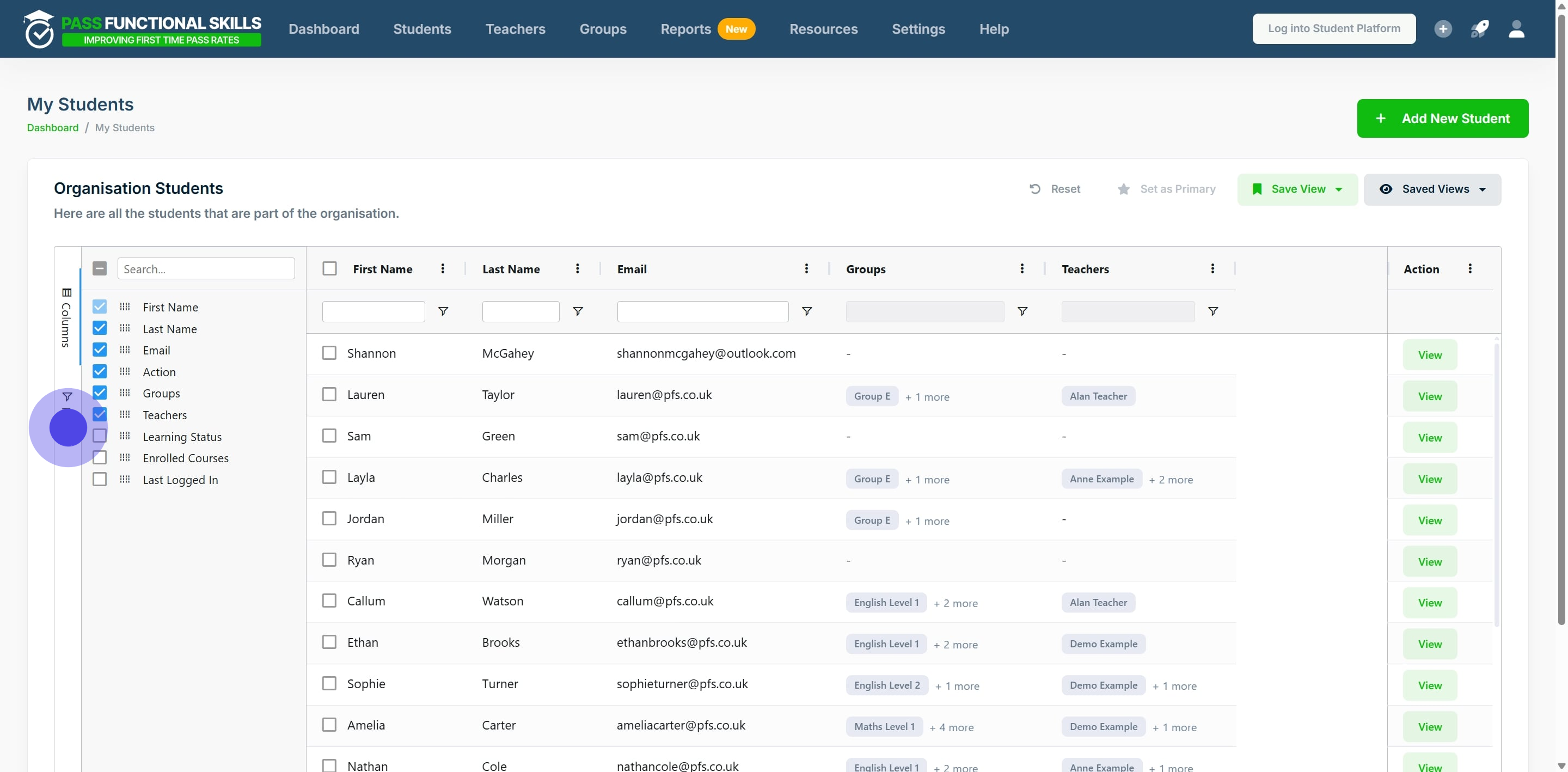Click drag handle beside Last Name item
Viewport: 1568px width, 772px height.
click(125, 328)
